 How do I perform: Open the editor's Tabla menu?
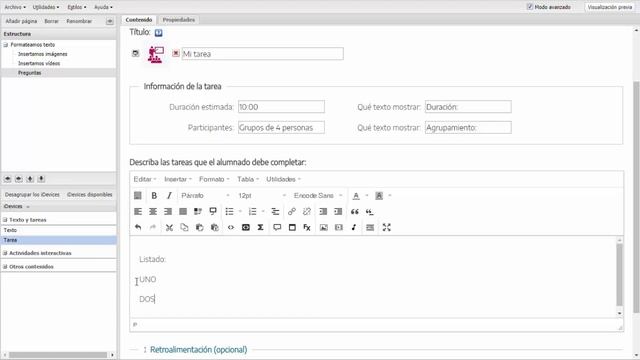click(x=248, y=179)
